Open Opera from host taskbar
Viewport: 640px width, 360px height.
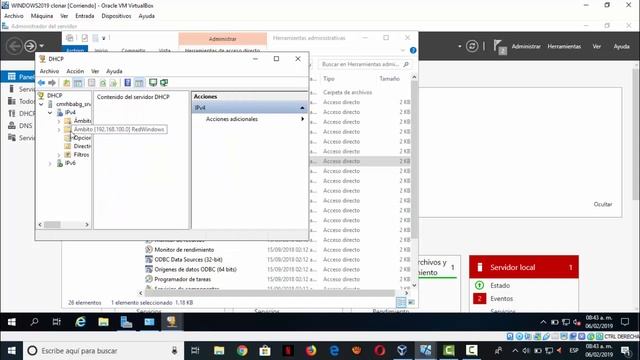380,351
